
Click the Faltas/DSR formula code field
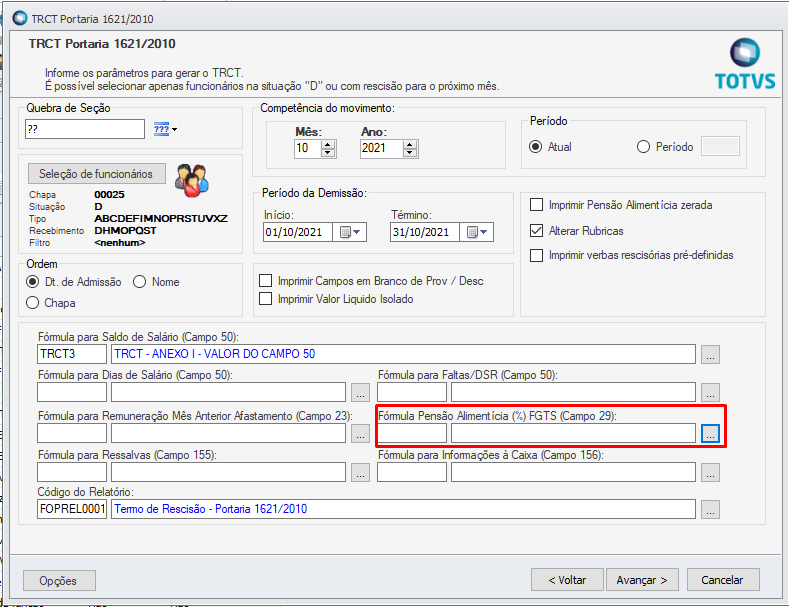(412, 392)
